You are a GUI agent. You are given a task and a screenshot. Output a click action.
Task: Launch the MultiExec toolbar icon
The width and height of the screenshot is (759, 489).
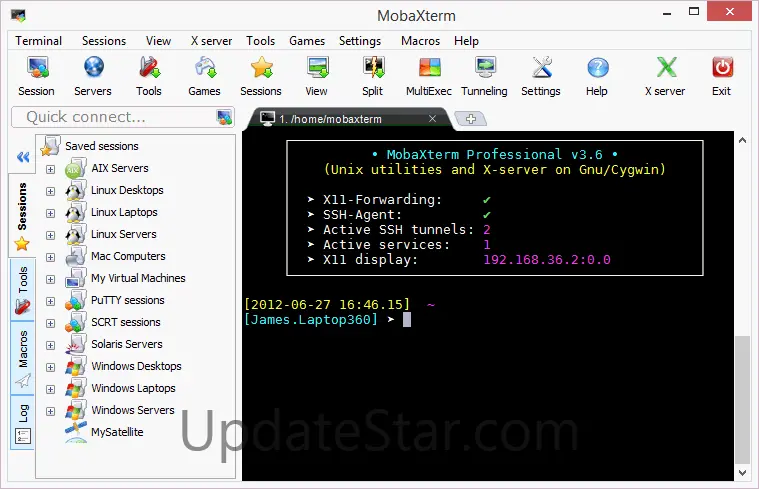[x=429, y=68]
